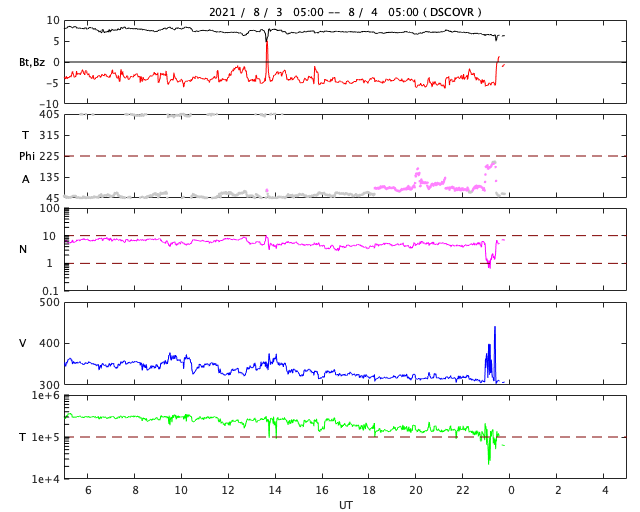The width and height of the screenshot is (640, 512).
Task: Click the 500 tick label on speed panel
Action: 49,303
